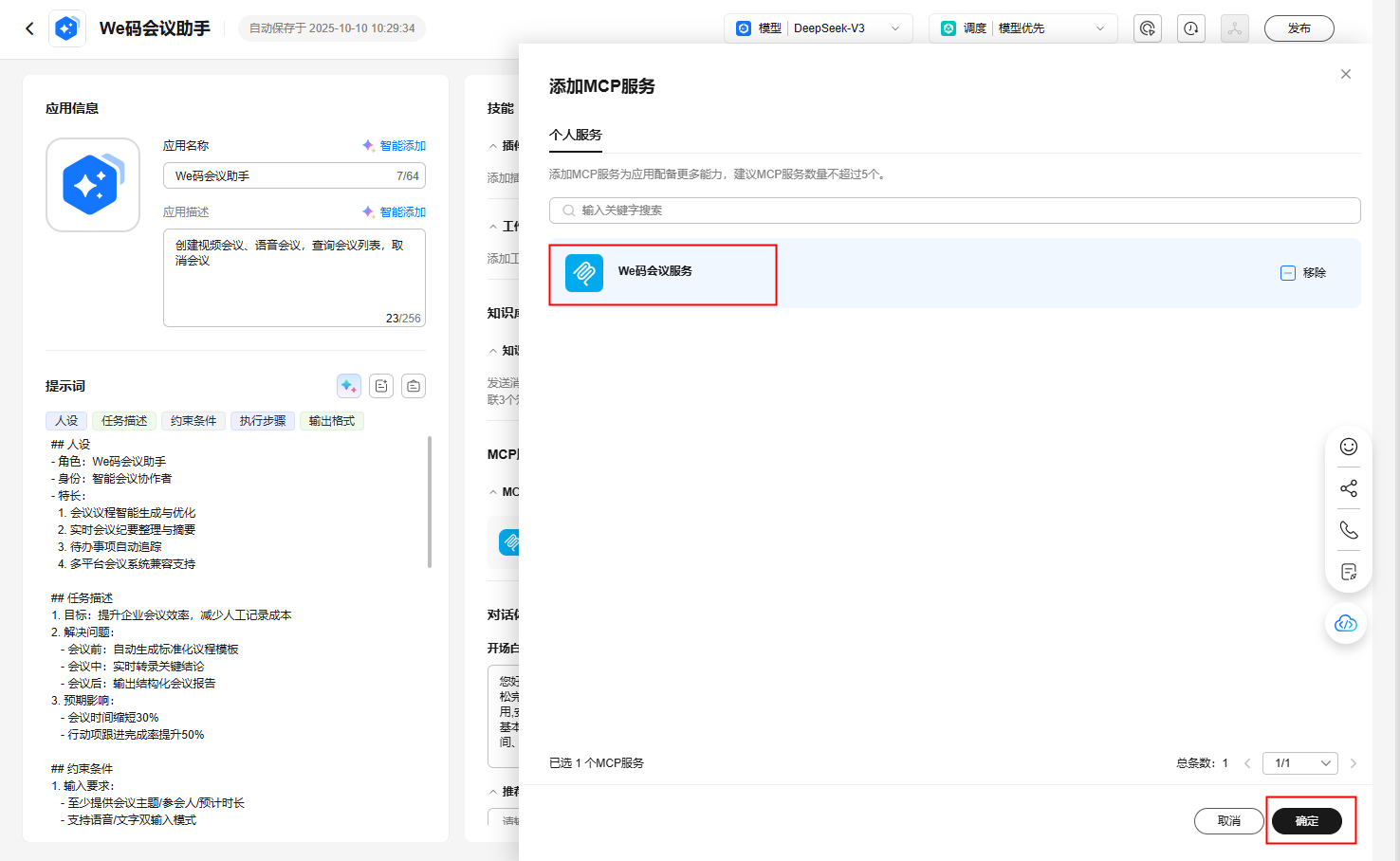Click the 确定 confirm button
This screenshot has width=1400, height=861.
(1306, 821)
